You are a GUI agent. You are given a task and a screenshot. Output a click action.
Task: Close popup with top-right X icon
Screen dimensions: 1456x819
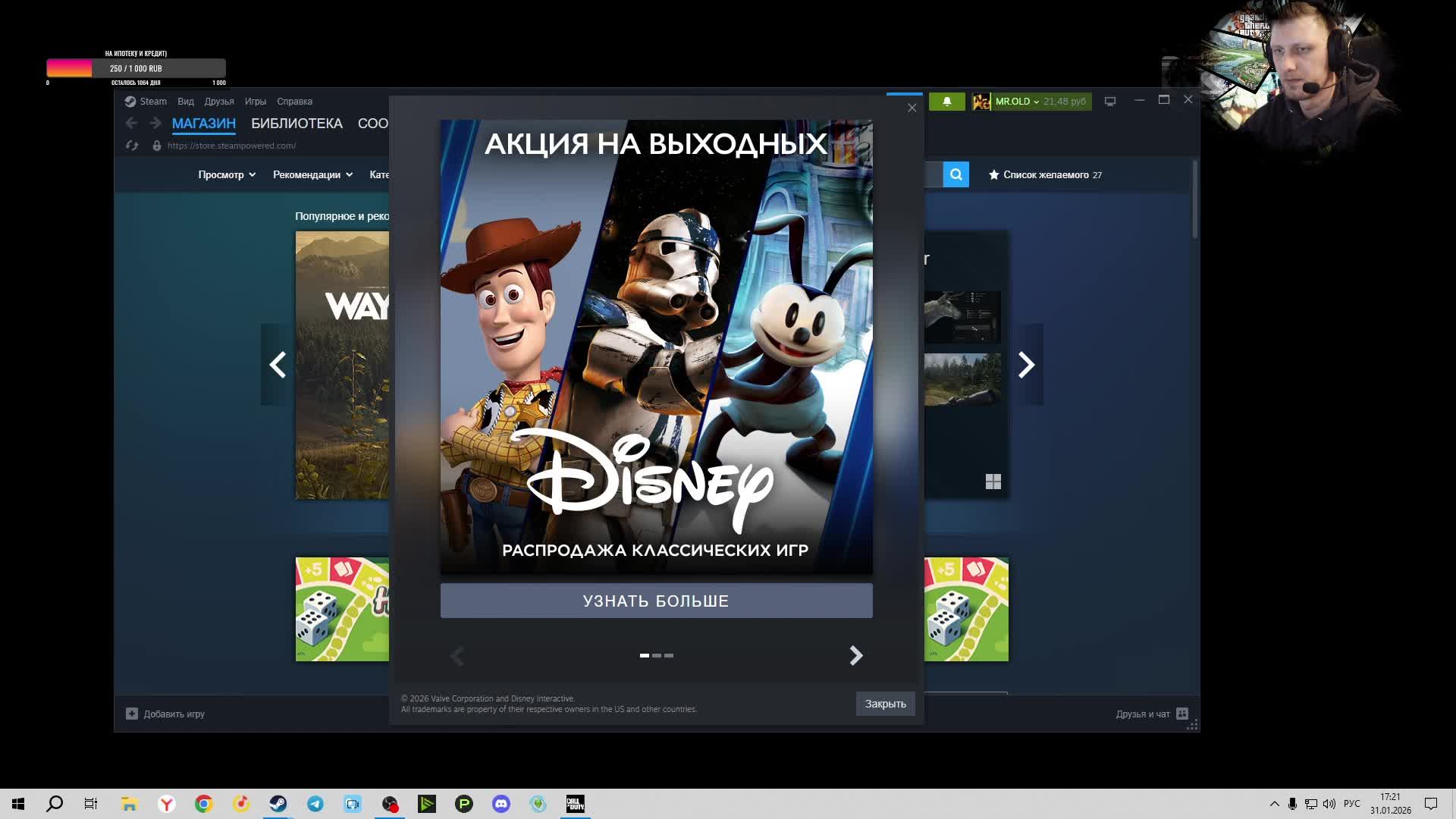(912, 108)
